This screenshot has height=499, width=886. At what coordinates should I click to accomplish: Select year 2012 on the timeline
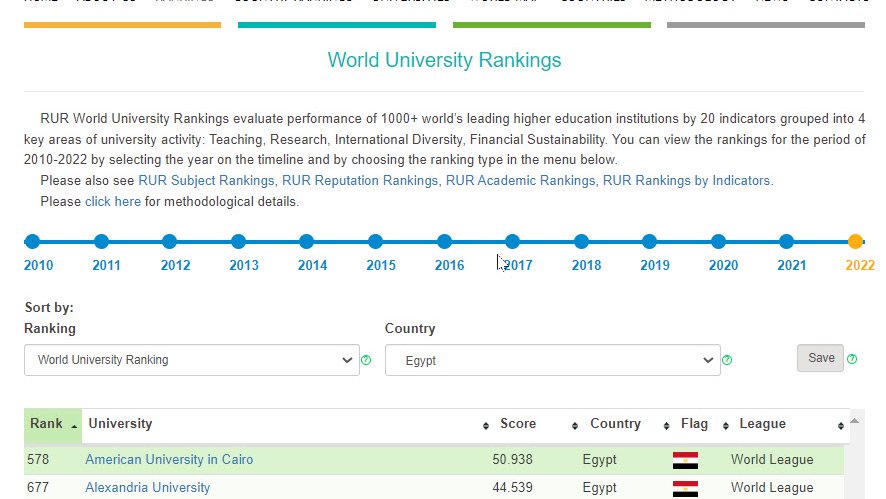point(170,242)
